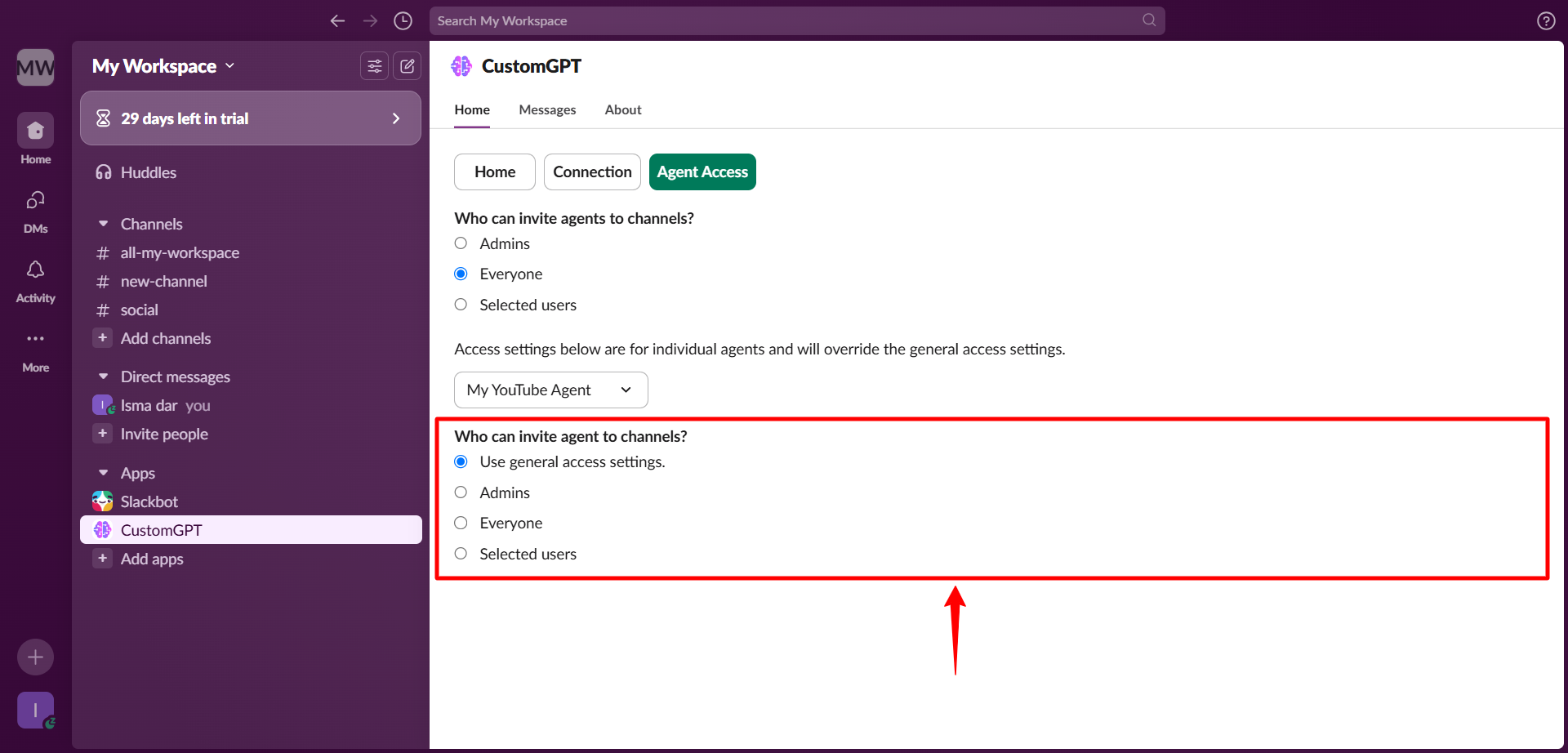Screen dimensions: 1568x753
Task: Click the Slackbot app icon
Action: [x=103, y=501]
